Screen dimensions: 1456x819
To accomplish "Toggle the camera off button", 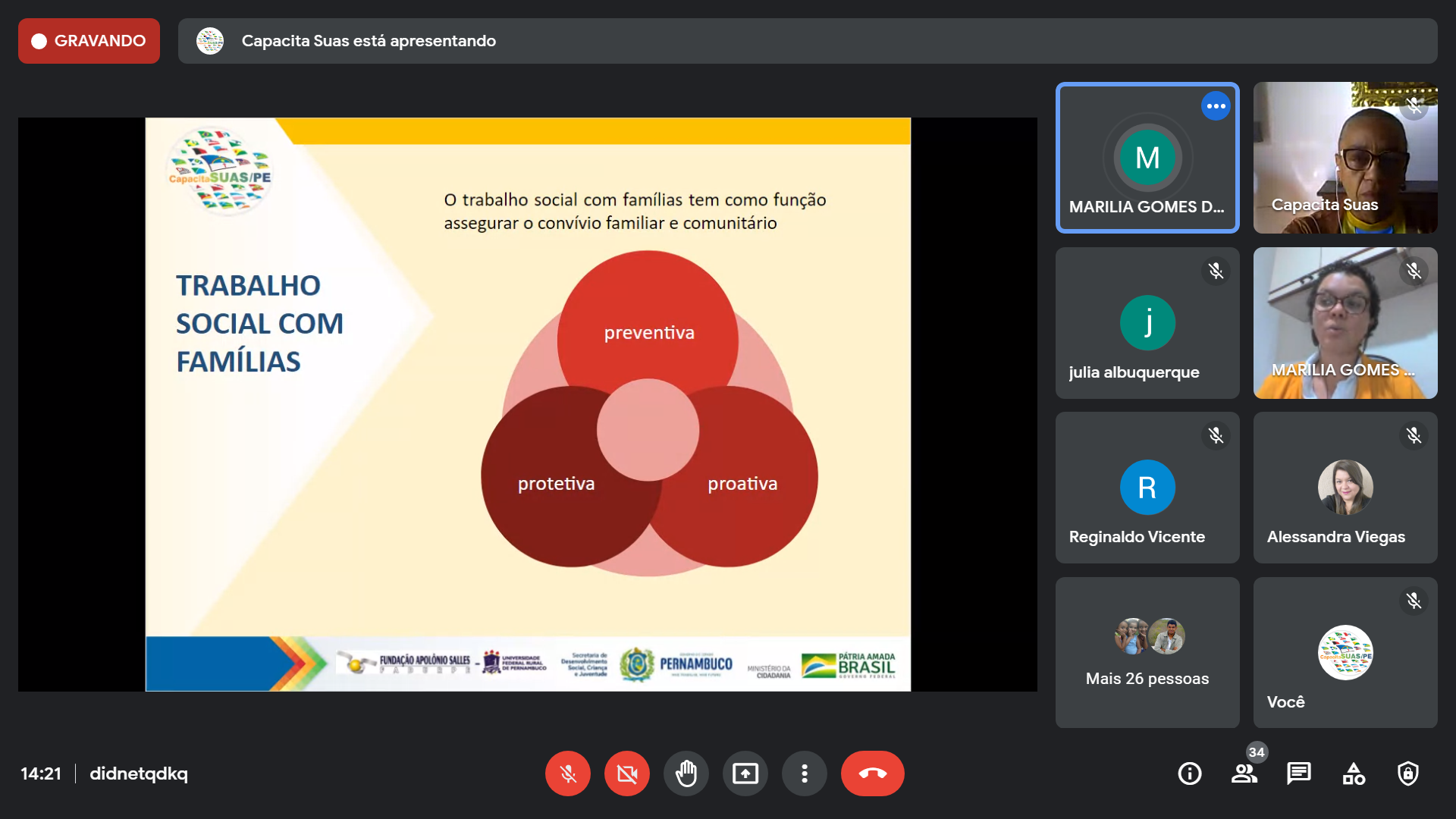I will [626, 773].
